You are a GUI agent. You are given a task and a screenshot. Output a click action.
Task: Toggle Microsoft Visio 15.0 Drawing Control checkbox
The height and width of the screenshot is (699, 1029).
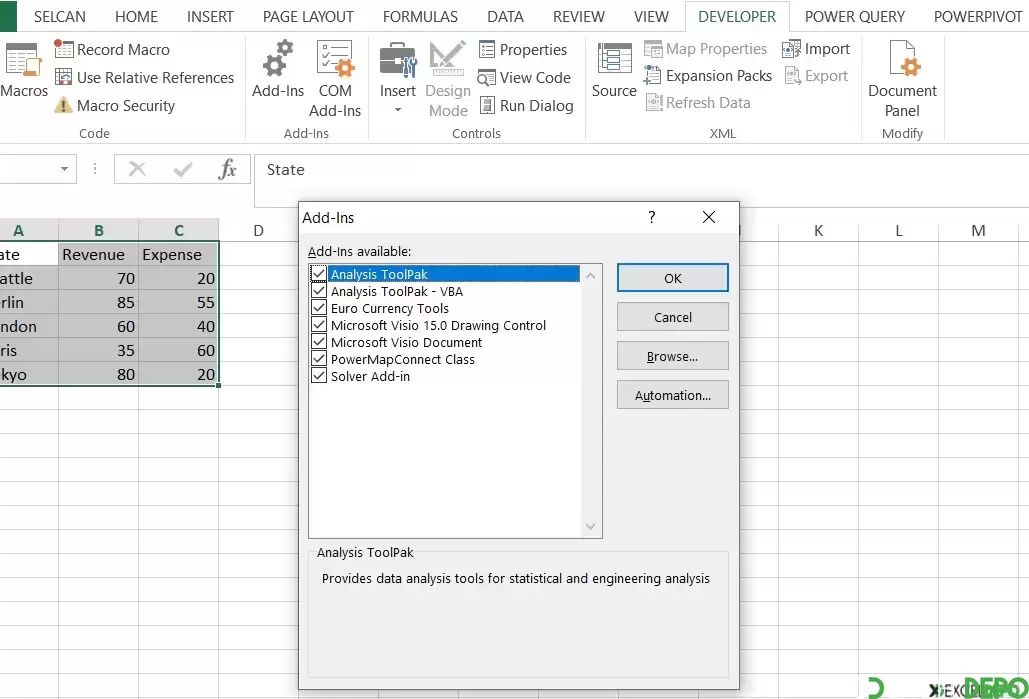click(x=319, y=324)
